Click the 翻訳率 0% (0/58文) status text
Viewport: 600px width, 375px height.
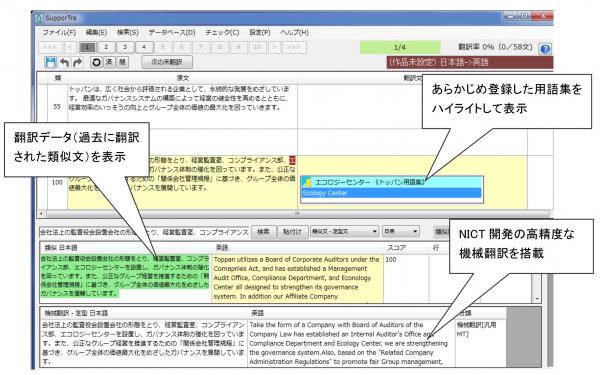pyautogui.click(x=495, y=47)
